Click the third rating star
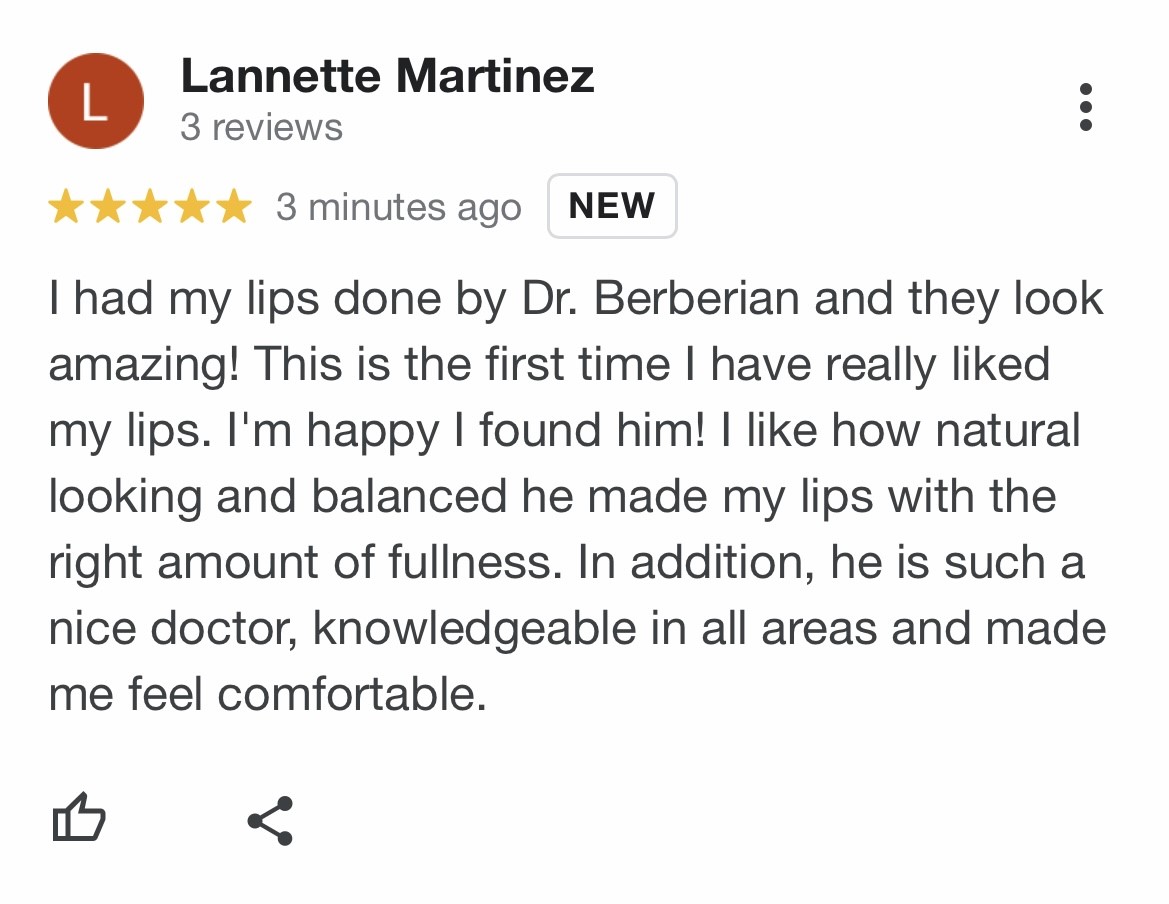The image size is (1169, 904). [149, 207]
